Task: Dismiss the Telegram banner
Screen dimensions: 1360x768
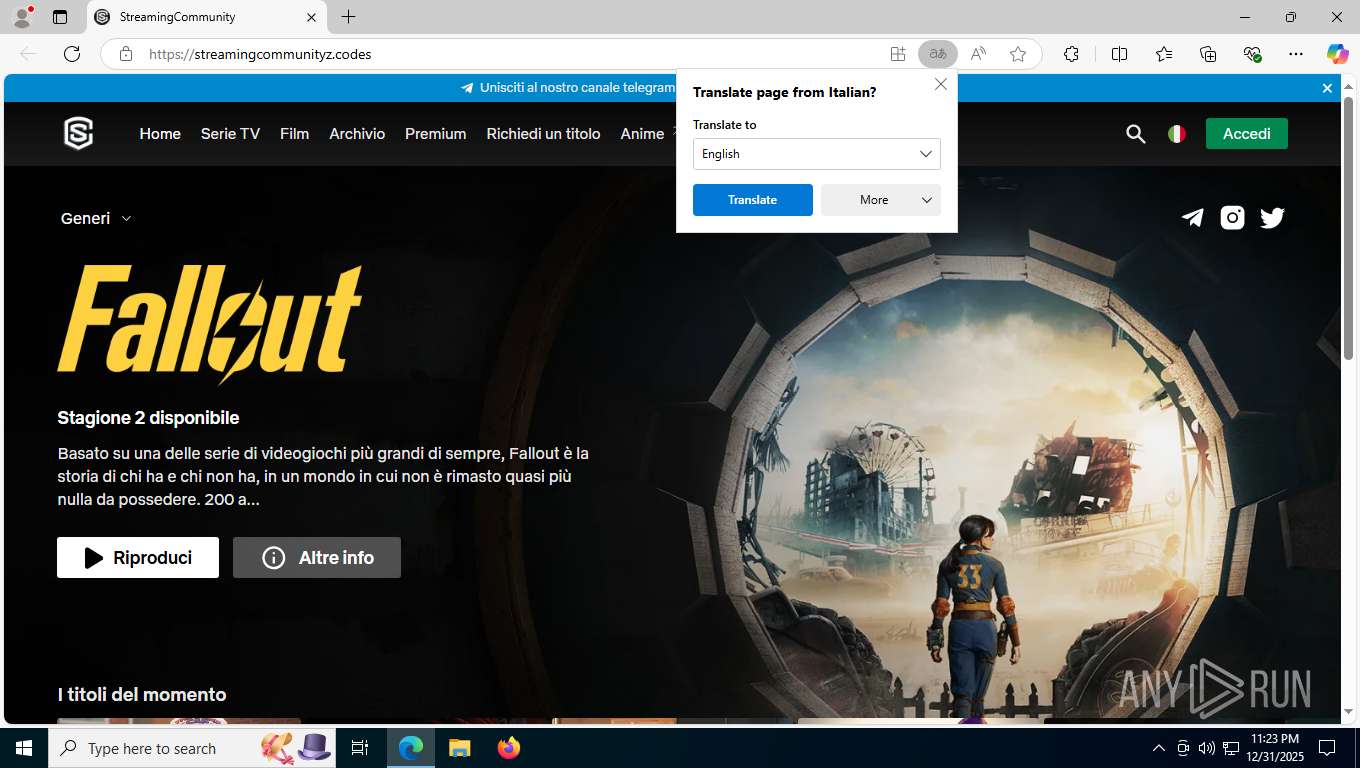Action: pyautogui.click(x=1327, y=88)
